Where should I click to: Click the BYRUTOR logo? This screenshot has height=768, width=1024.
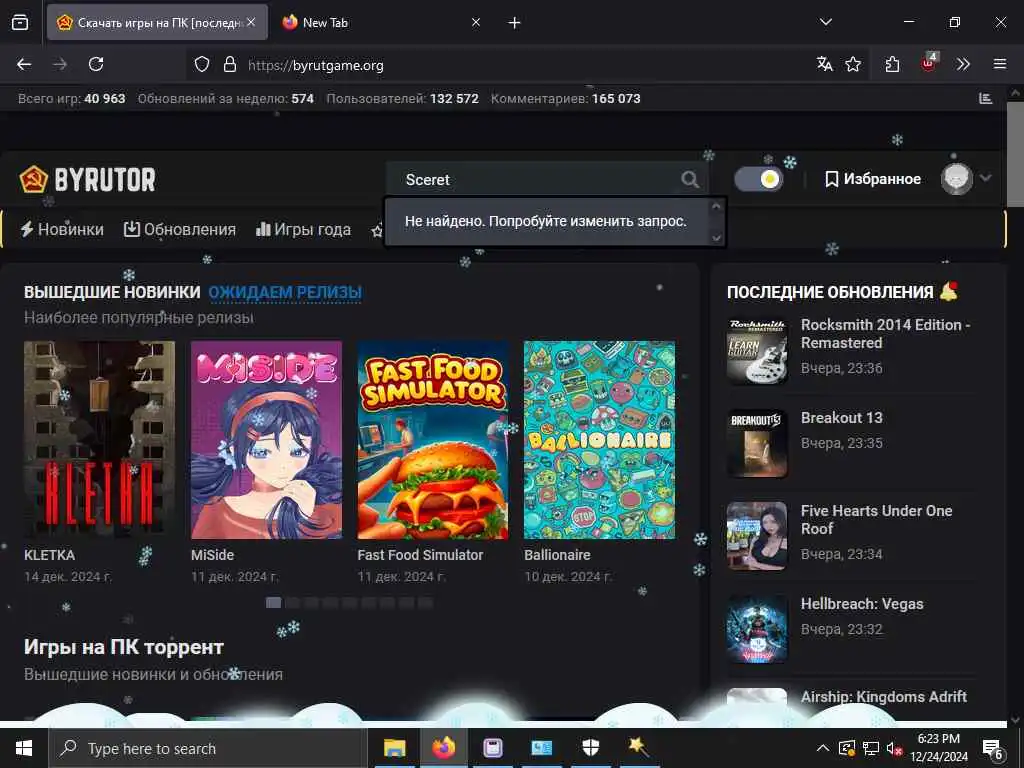pos(88,180)
